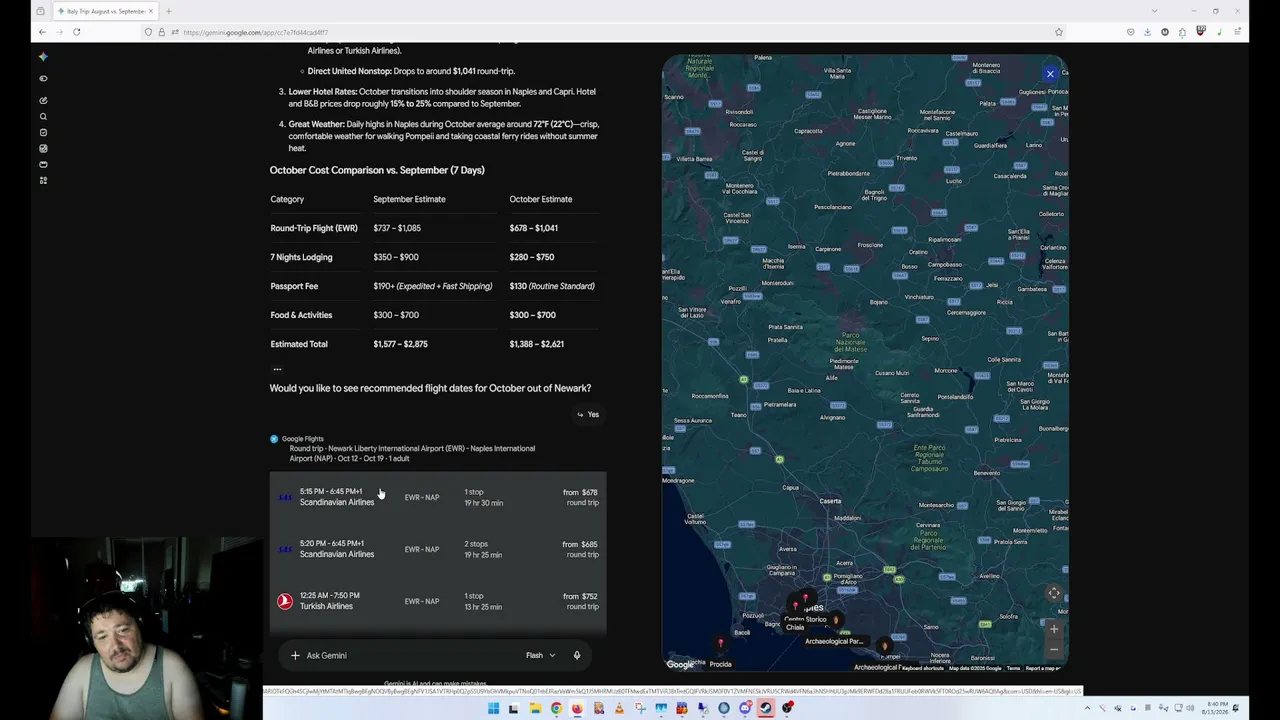Click the taskbar clock showing 8:40 PM
Image resolution: width=1280 pixels, height=720 pixels.
(x=1214, y=709)
